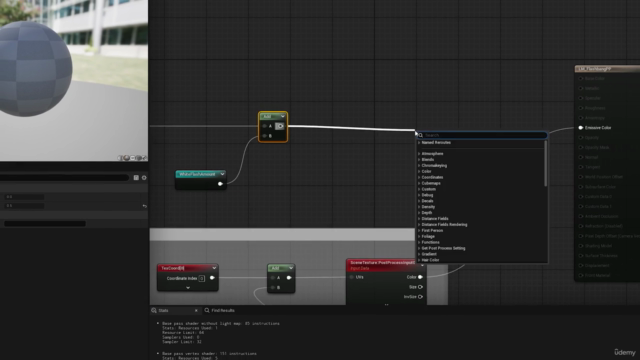Click the TexCoord node output pin

(212, 278)
